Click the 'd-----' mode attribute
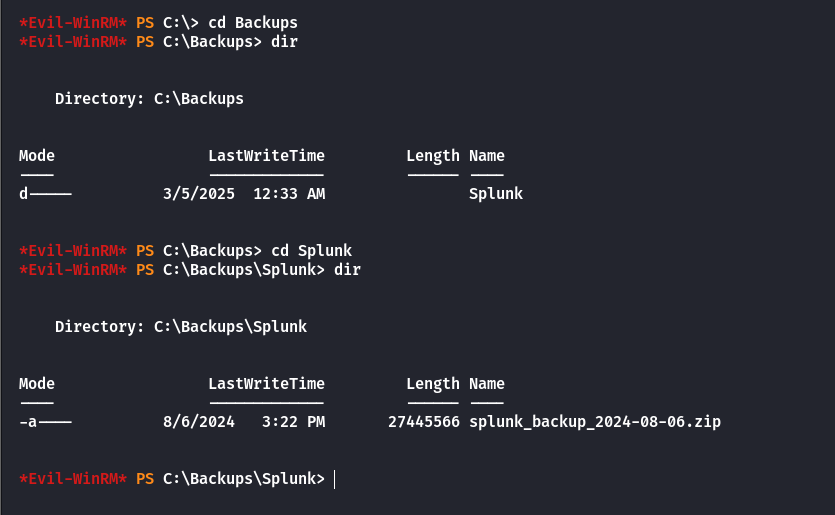The height and width of the screenshot is (515, 835). coord(45,194)
